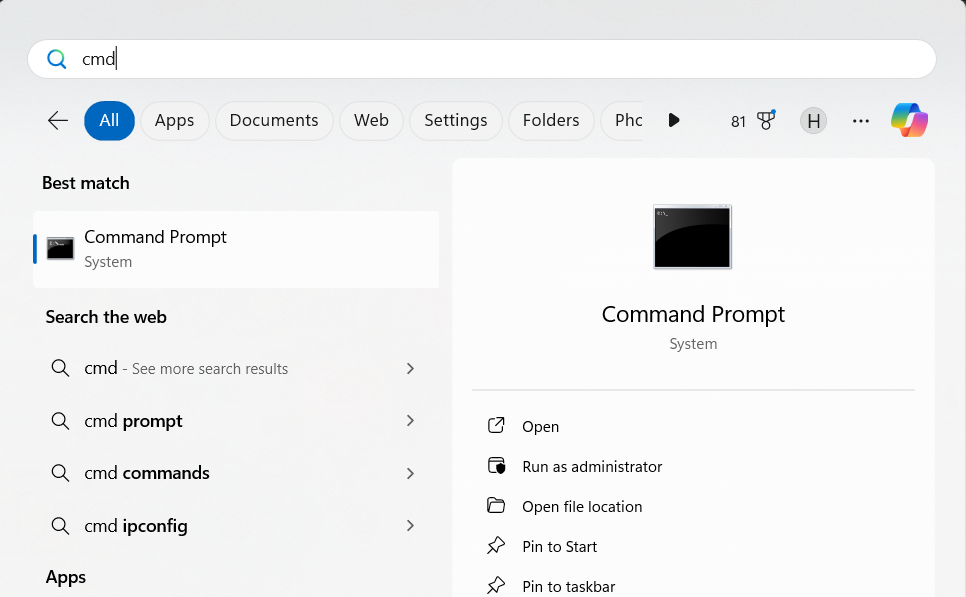Go back with the left arrow
This screenshot has width=966, height=597.
tap(58, 120)
